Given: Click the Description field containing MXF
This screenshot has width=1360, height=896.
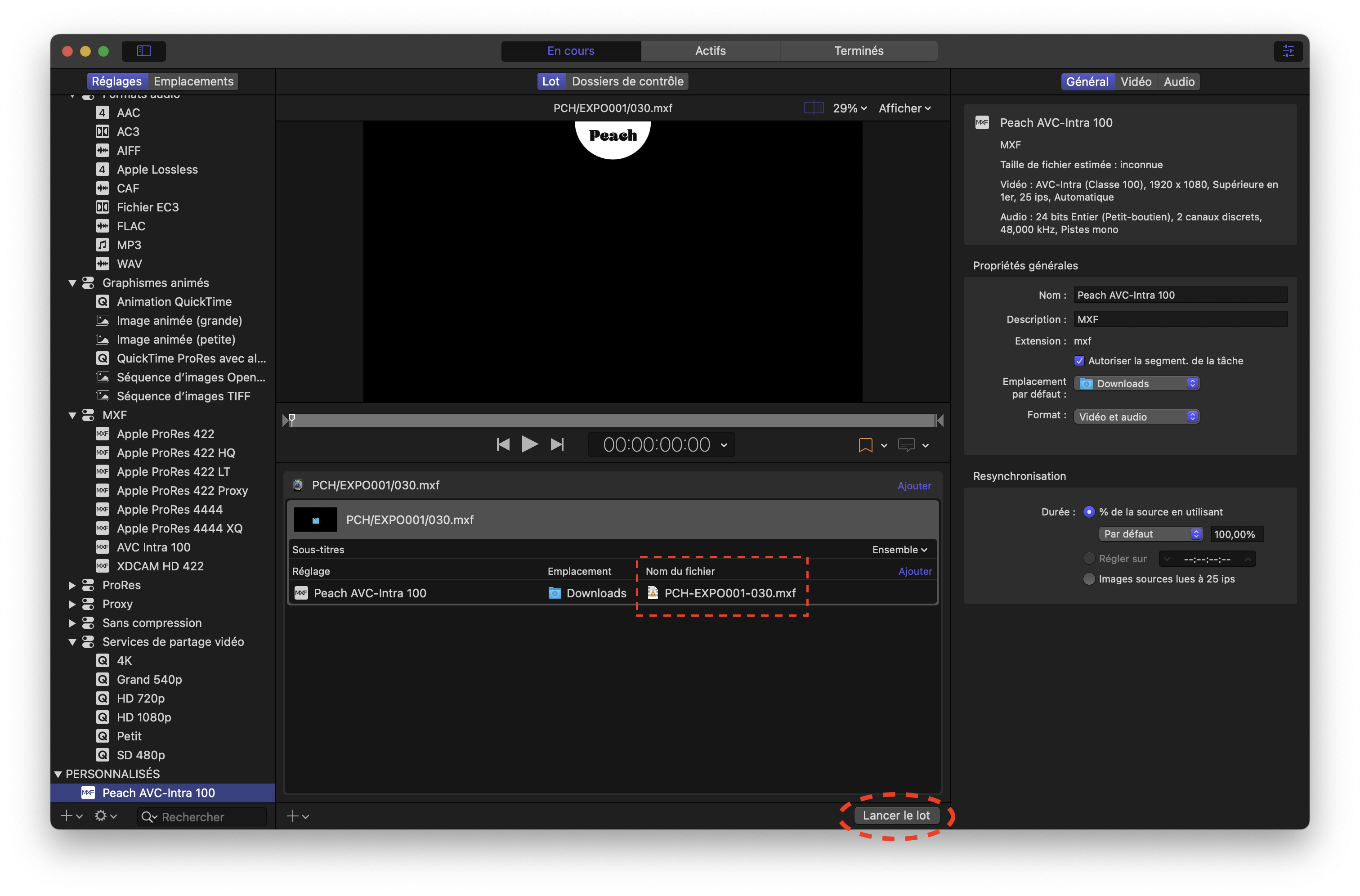Looking at the screenshot, I should (x=1180, y=319).
